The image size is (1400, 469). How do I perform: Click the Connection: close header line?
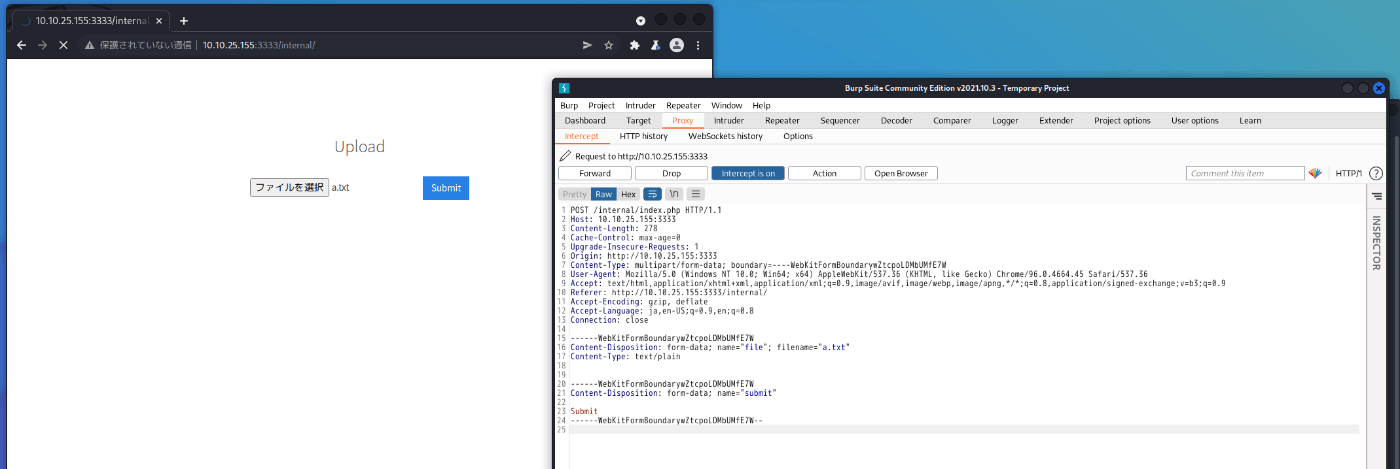pyautogui.click(x=610, y=320)
